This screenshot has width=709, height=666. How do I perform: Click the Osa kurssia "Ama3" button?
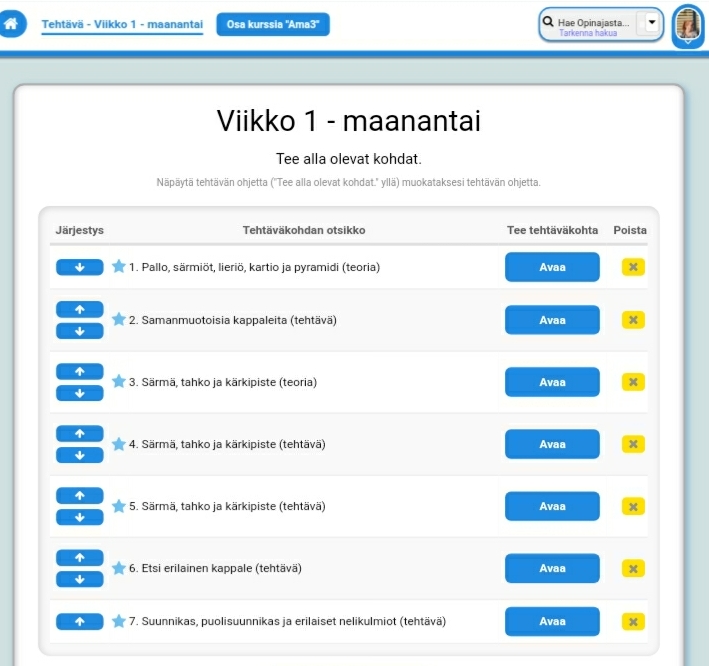pyautogui.click(x=272, y=24)
